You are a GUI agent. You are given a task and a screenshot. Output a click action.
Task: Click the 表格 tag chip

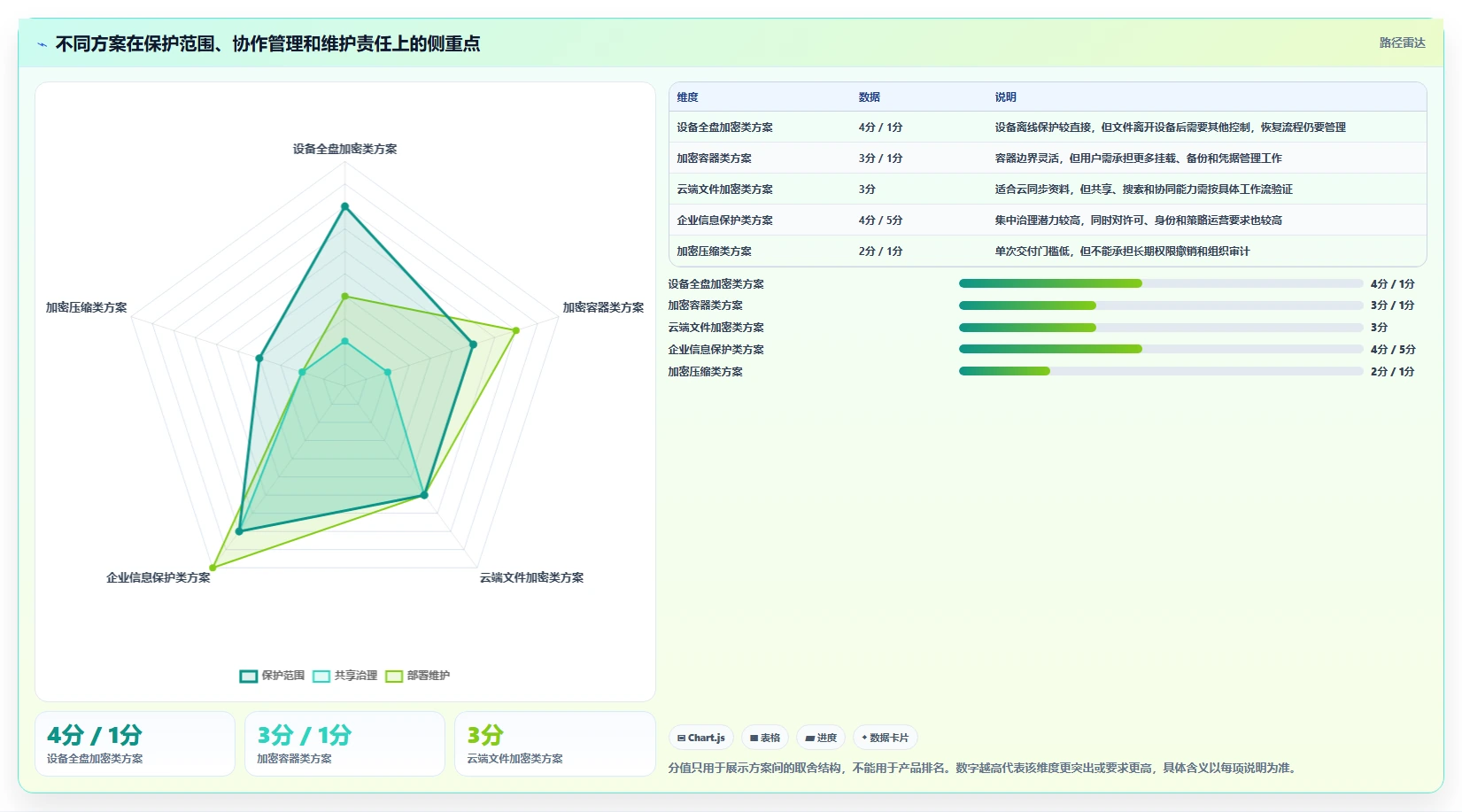pyautogui.click(x=765, y=738)
